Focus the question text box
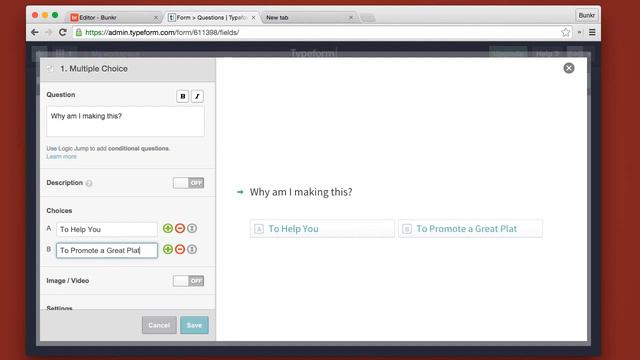The width and height of the screenshot is (640, 360). (x=125, y=121)
